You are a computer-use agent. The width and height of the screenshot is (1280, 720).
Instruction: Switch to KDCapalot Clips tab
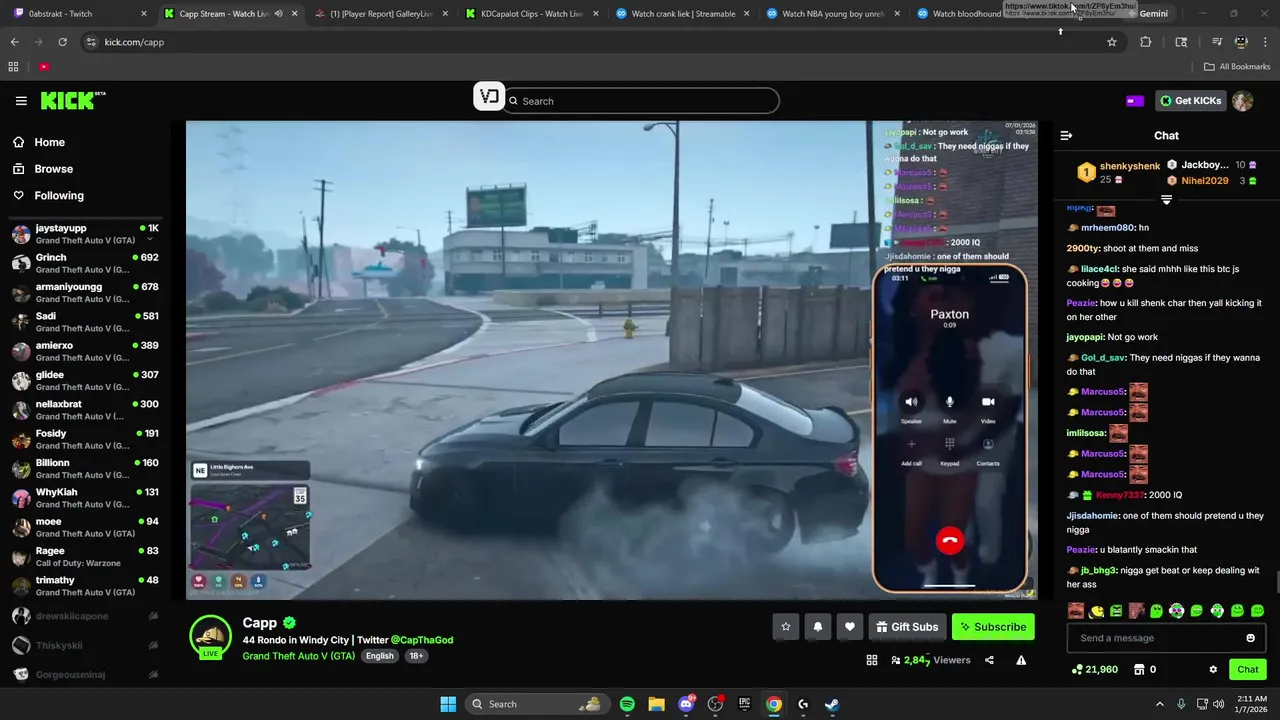[530, 14]
